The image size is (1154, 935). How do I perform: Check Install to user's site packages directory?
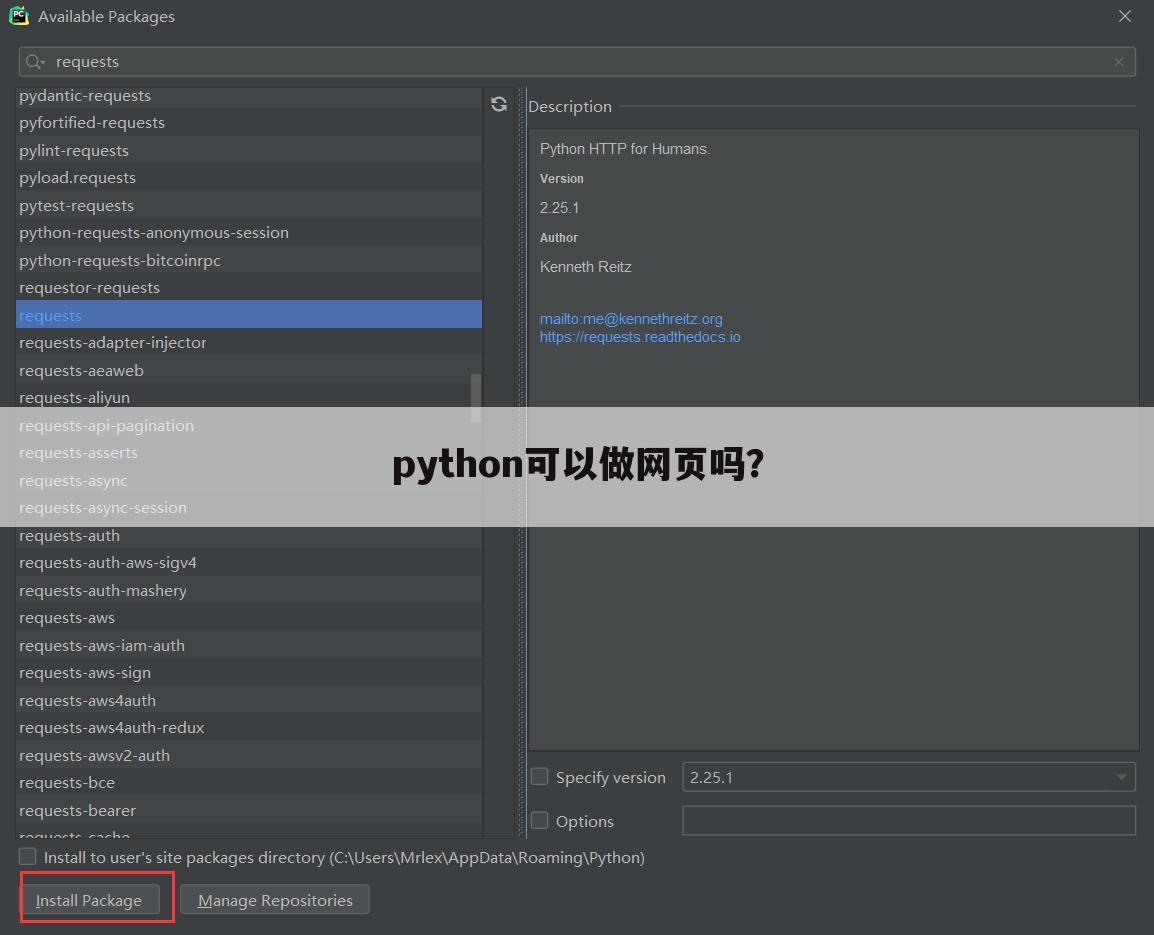pyautogui.click(x=27, y=856)
